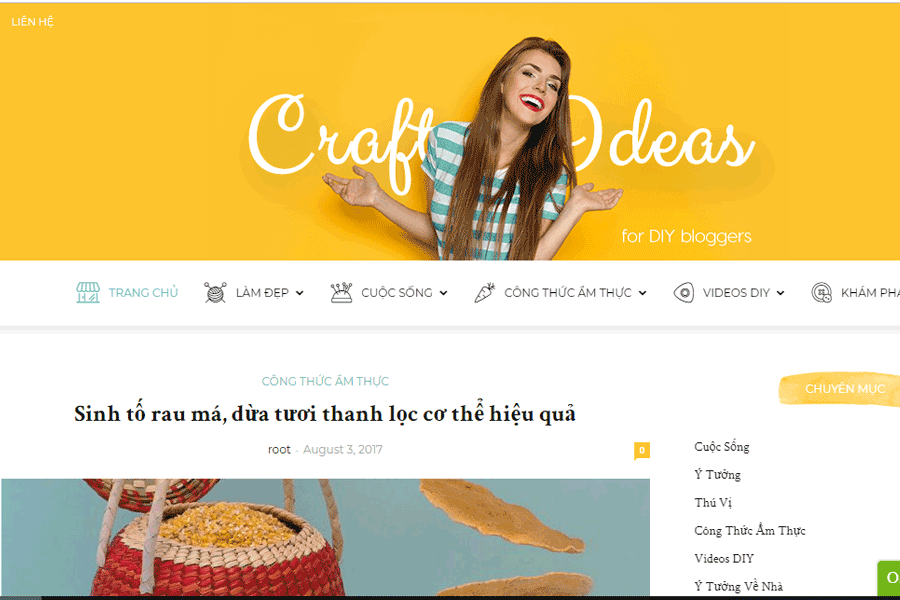Expand the Làm Đẹp dropdown arrow
The image size is (900, 600).
(x=300, y=293)
